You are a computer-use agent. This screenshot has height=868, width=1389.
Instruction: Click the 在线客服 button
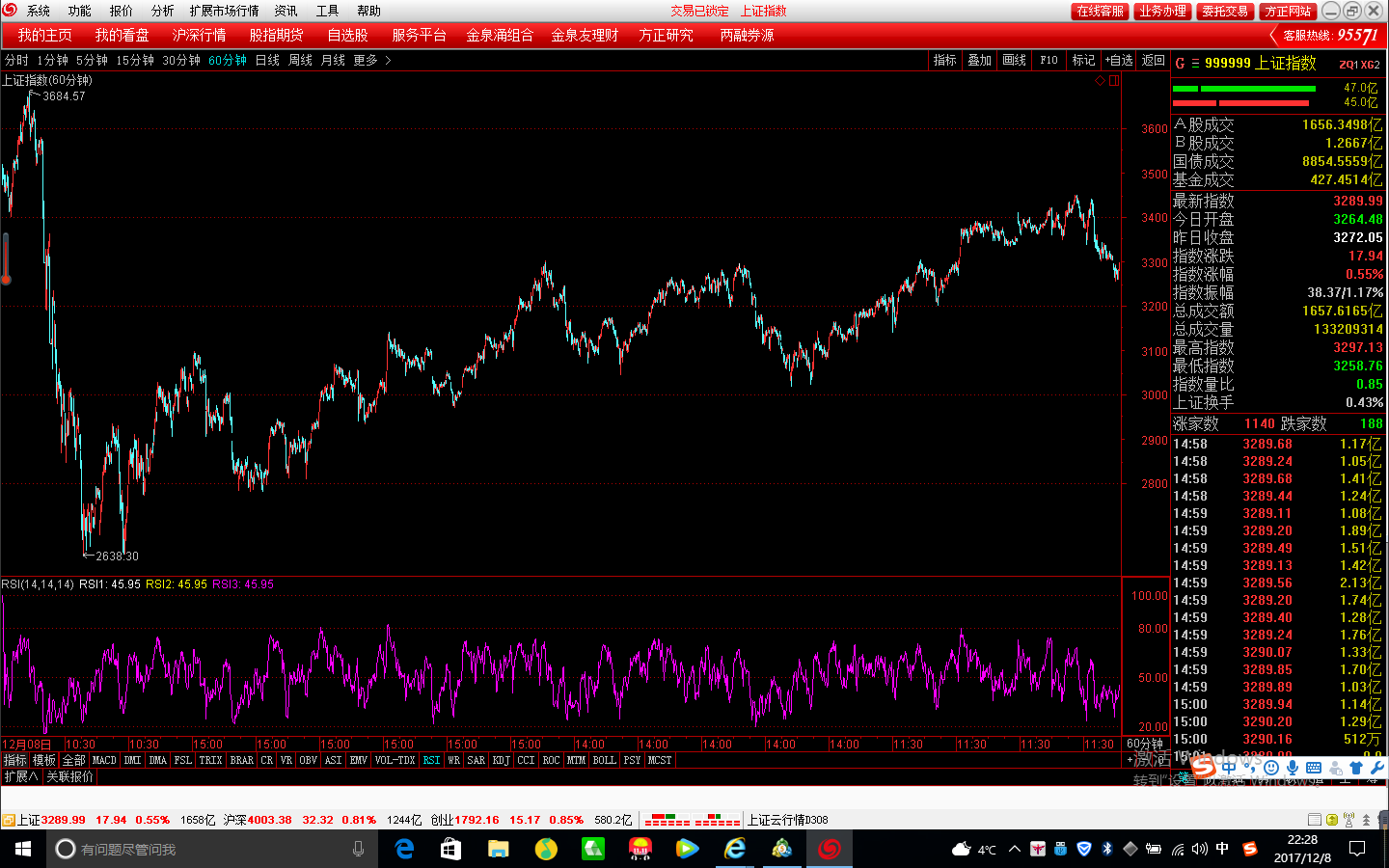1101,11
